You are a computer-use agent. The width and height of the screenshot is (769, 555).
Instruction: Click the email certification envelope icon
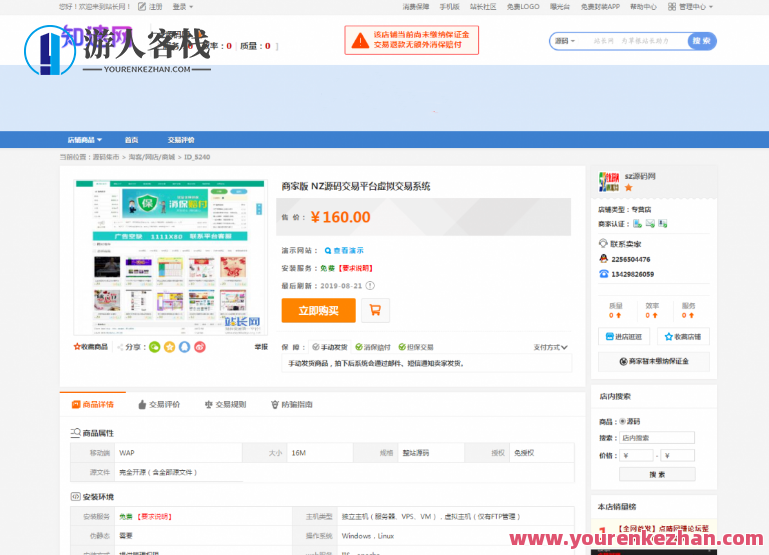pyautogui.click(x=650, y=224)
